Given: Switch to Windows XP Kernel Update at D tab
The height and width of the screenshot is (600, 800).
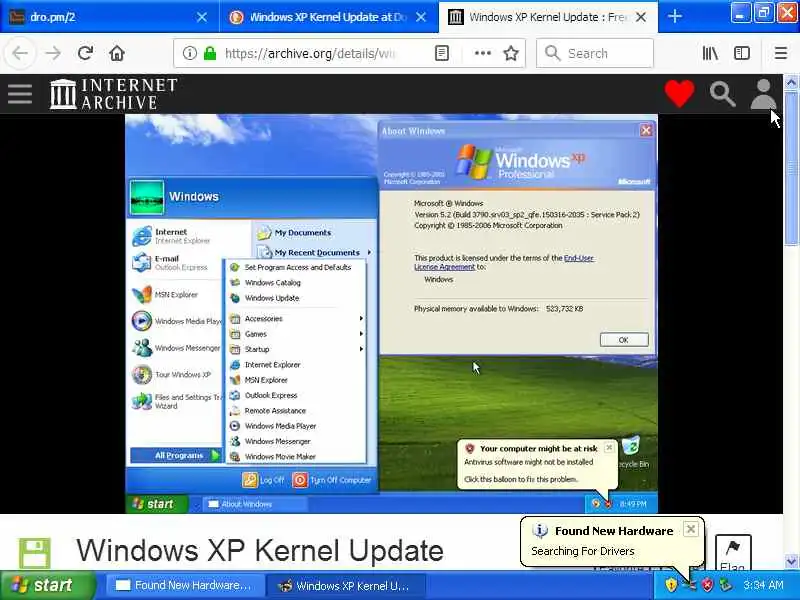Looking at the screenshot, I should [329, 17].
